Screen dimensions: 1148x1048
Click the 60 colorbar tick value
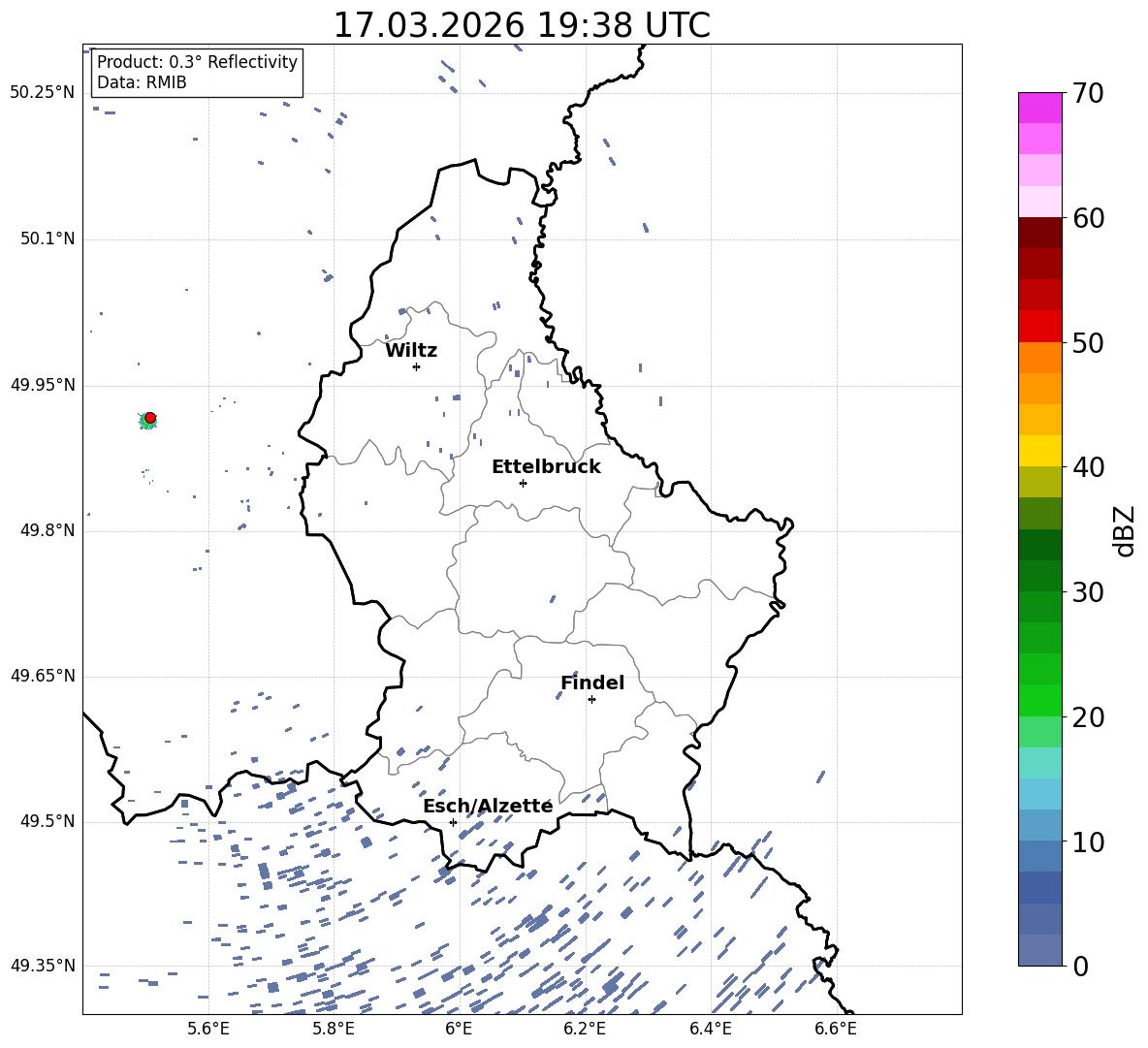coord(1089,218)
